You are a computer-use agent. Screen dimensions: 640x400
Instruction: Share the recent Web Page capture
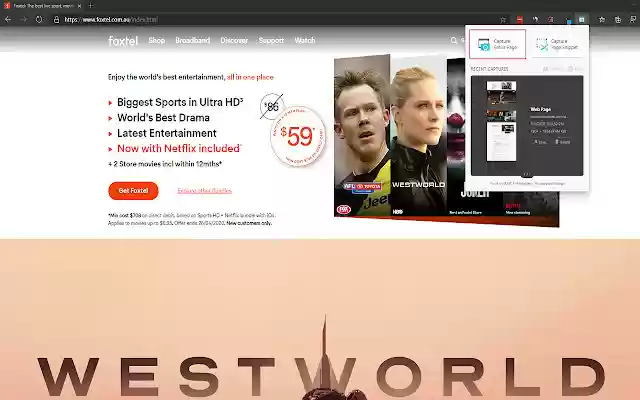tap(539, 142)
